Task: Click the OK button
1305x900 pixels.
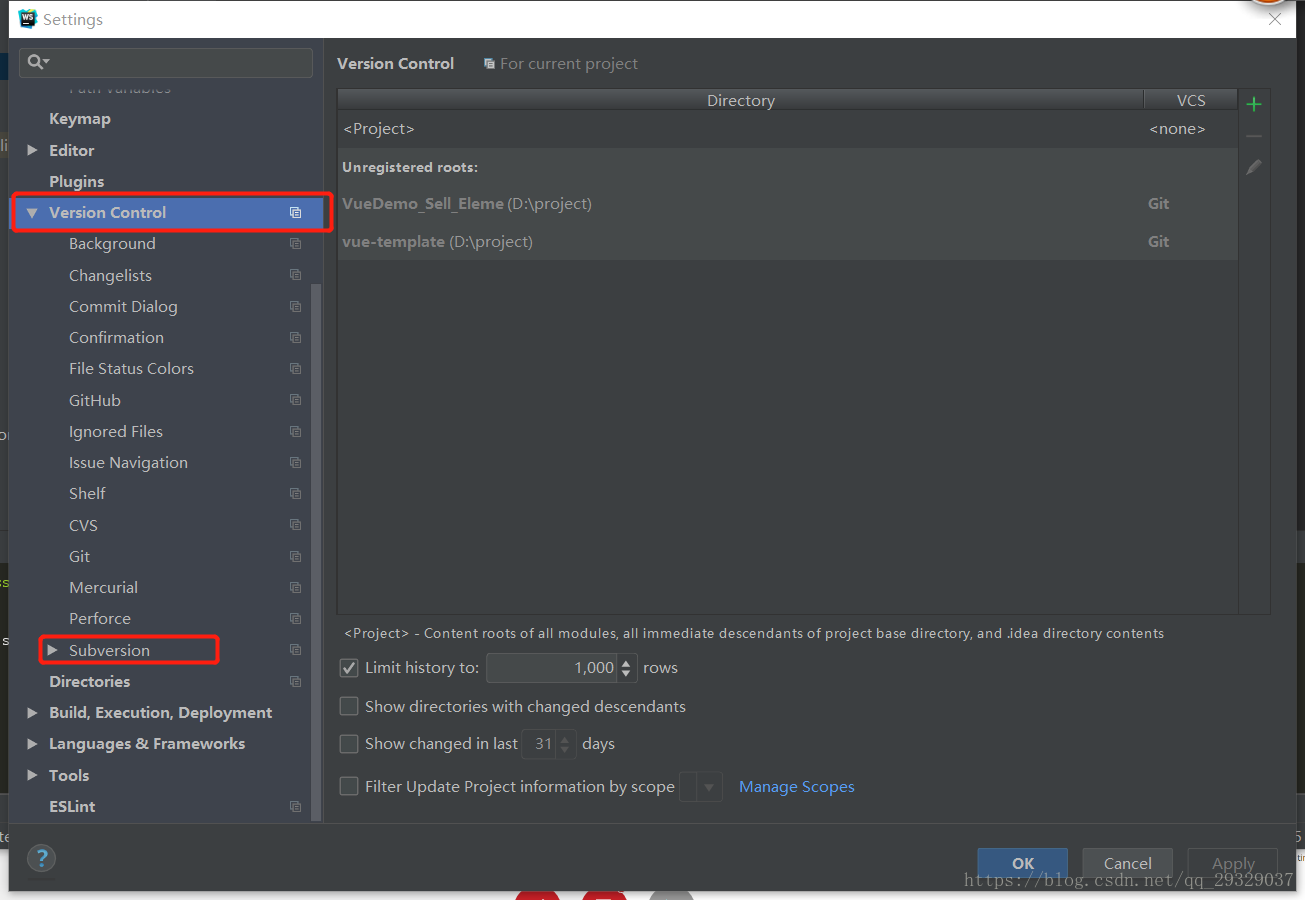Action: [1022, 863]
